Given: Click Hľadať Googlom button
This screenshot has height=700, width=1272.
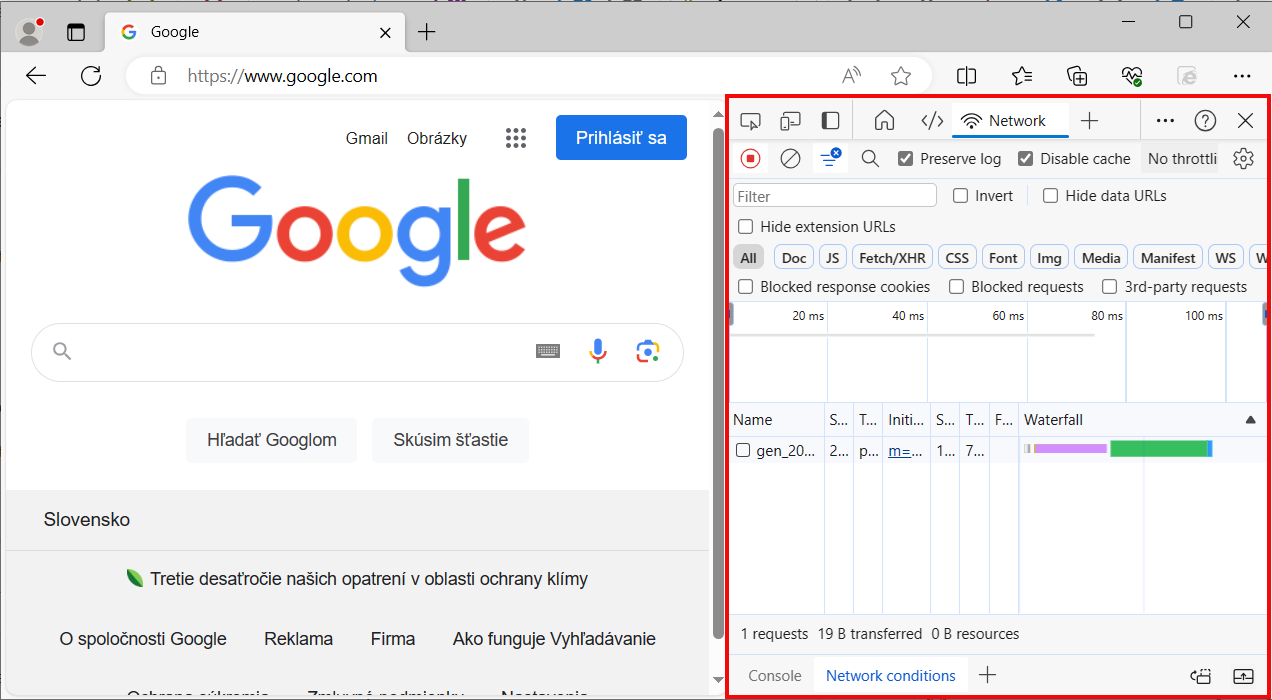Looking at the screenshot, I should coord(272,440).
